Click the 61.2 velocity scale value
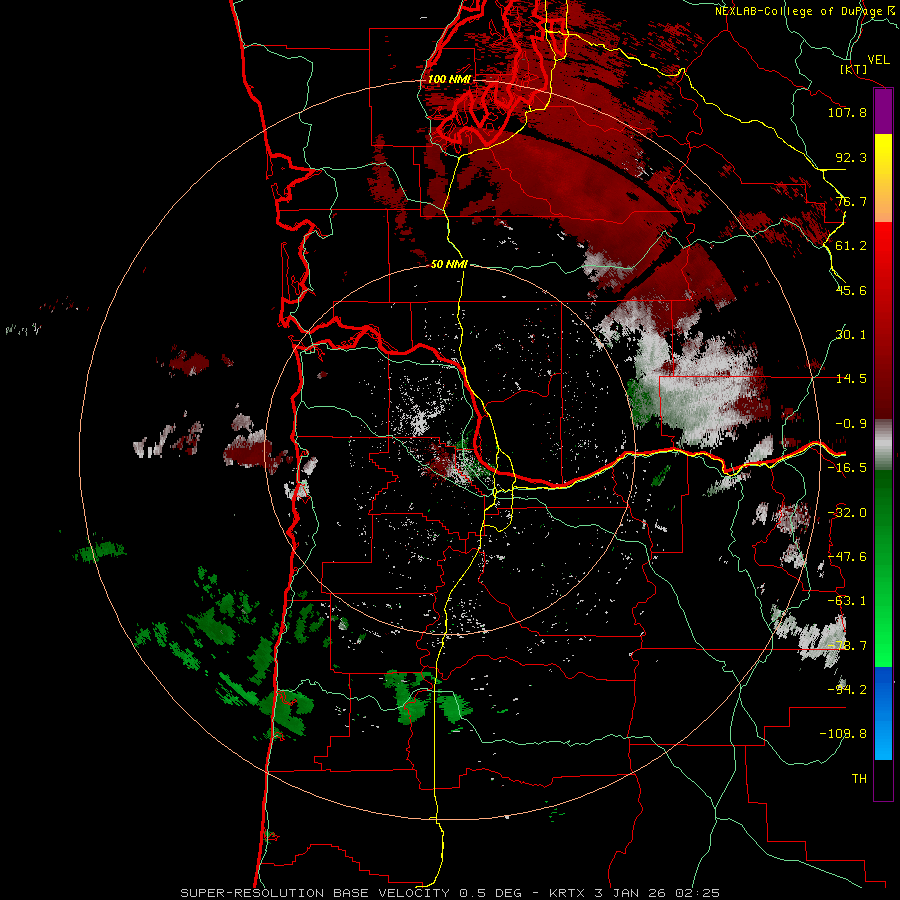Screen dimensions: 900x900 (851, 246)
